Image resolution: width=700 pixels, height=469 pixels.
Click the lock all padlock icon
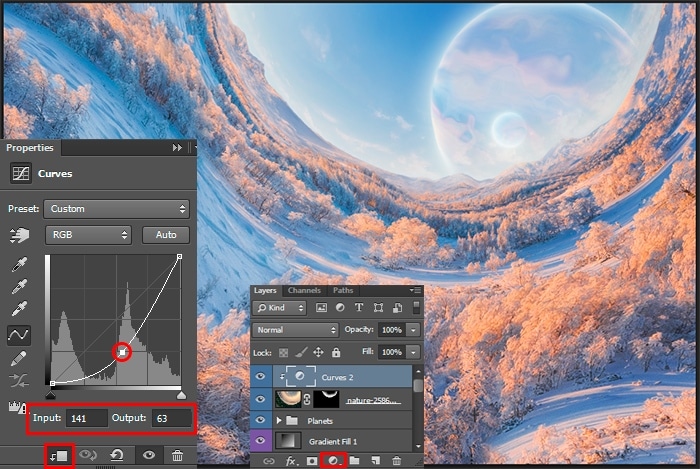coord(336,352)
